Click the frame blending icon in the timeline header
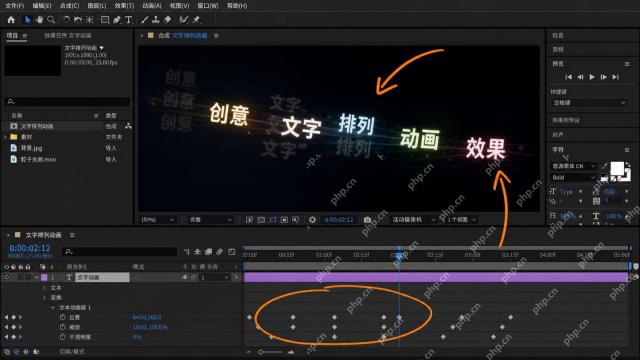The width and height of the screenshot is (640, 360). pos(209,252)
